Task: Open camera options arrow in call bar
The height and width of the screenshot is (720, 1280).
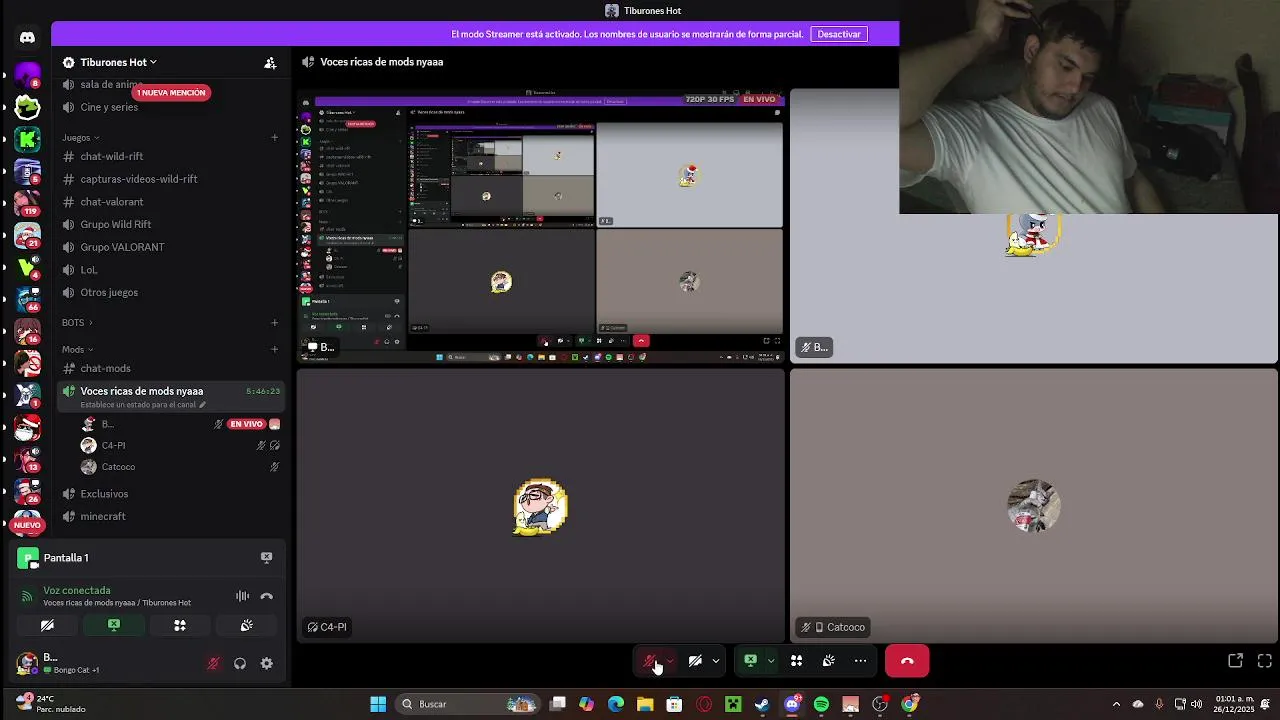Action: [x=715, y=660]
